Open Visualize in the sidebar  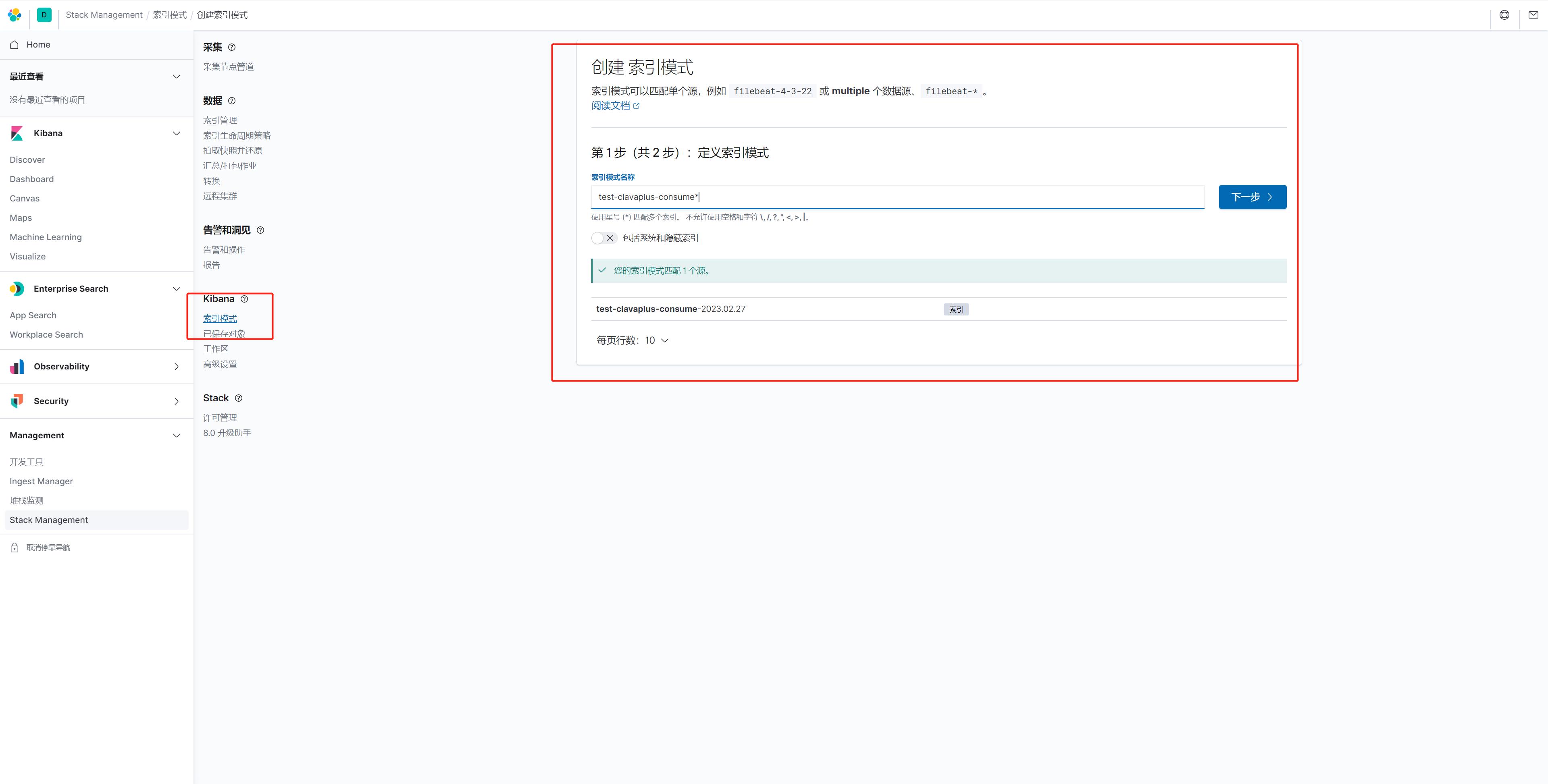pyautogui.click(x=28, y=256)
